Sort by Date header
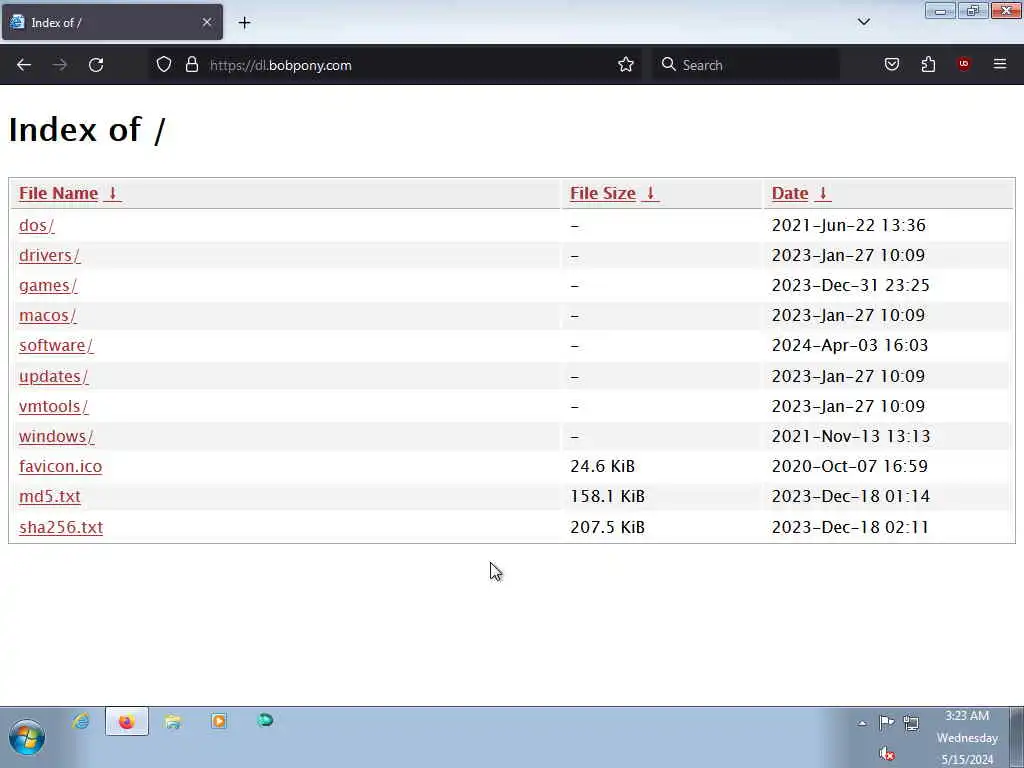This screenshot has height=768, width=1024. pos(790,193)
